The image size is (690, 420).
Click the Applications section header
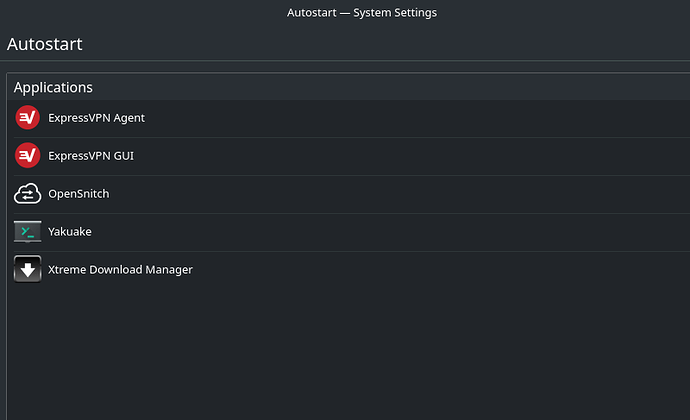point(53,88)
